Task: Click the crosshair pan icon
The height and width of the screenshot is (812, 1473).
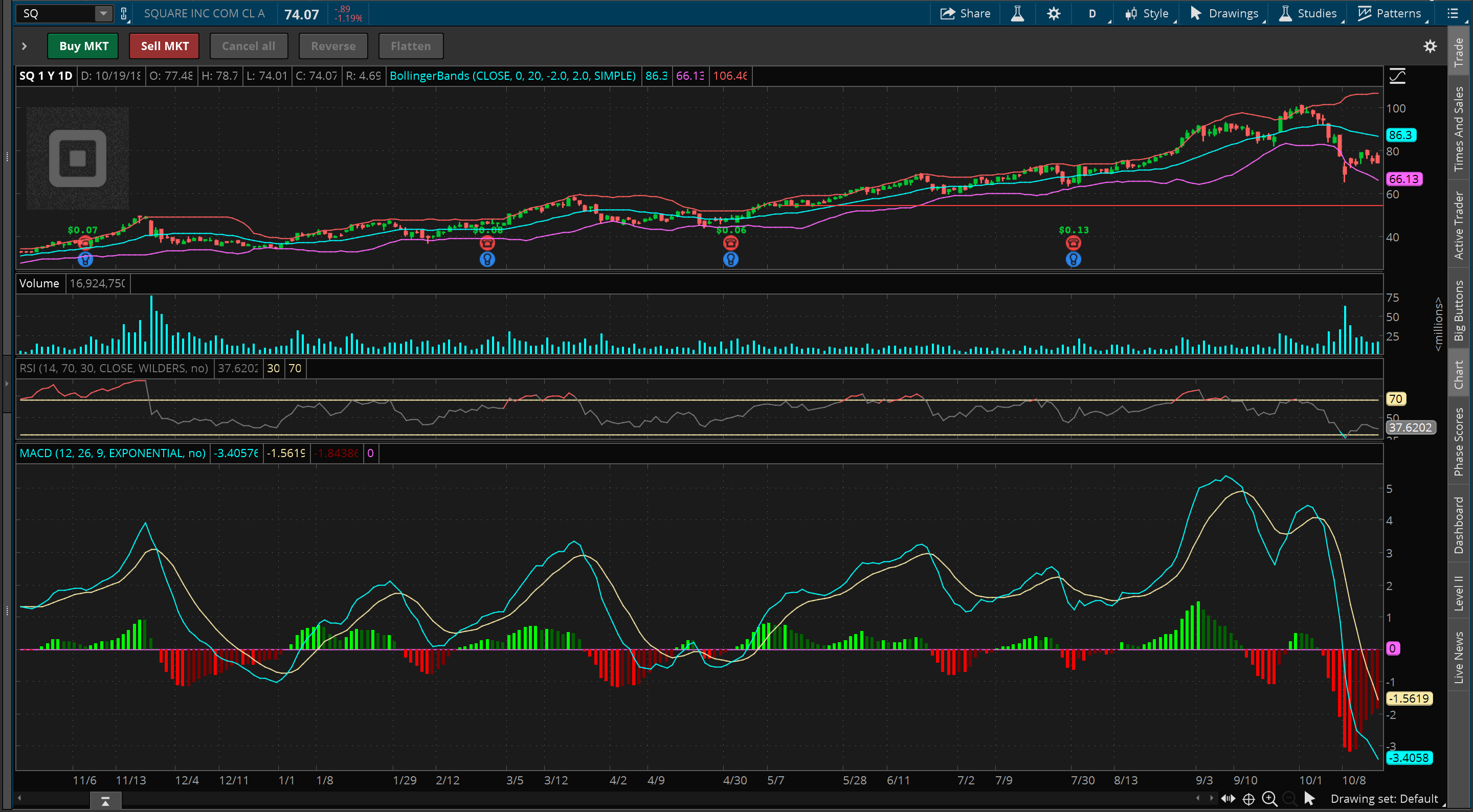Action: tap(1249, 799)
